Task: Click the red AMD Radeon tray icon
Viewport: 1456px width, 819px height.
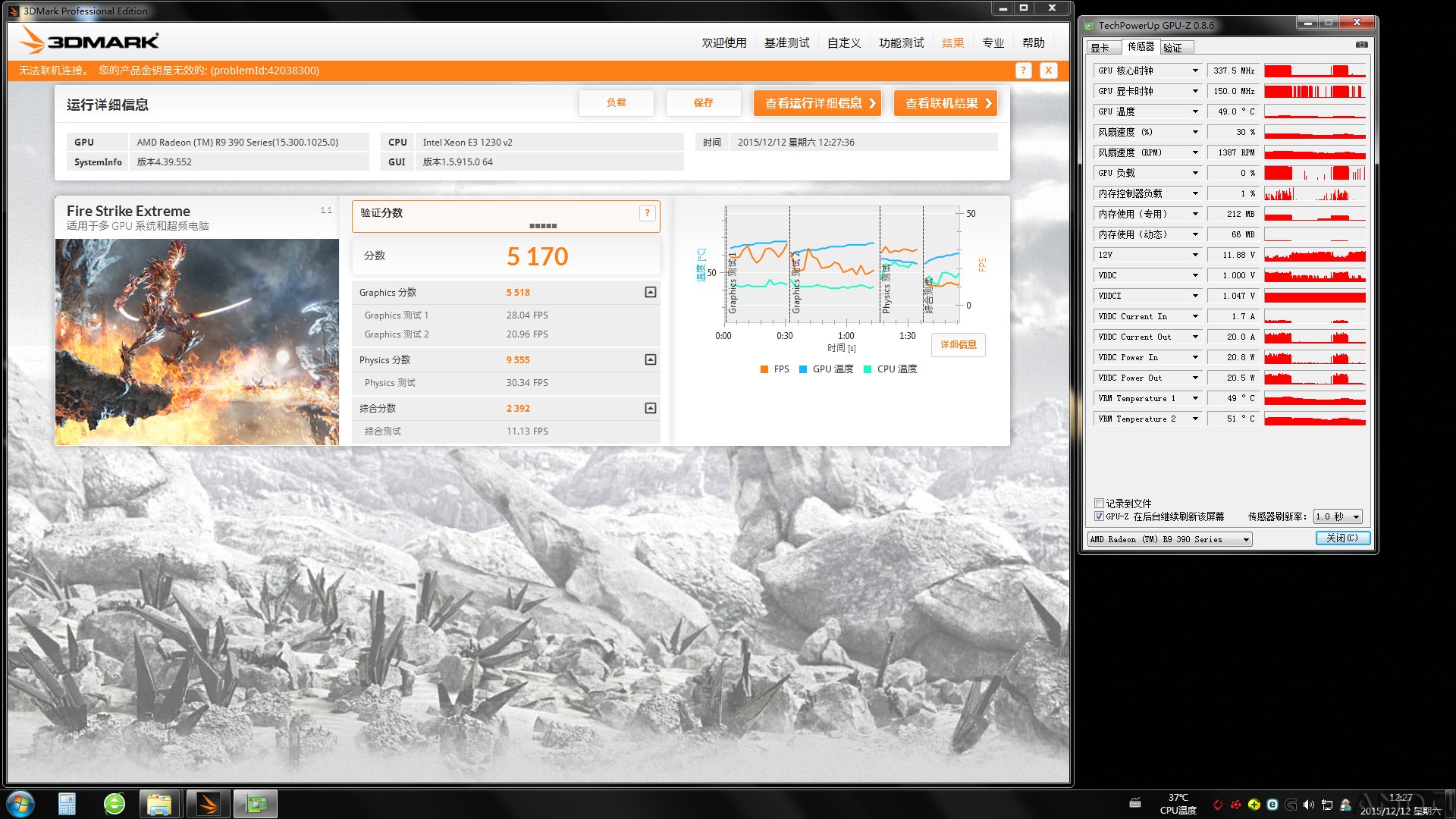Action: tap(1236, 805)
